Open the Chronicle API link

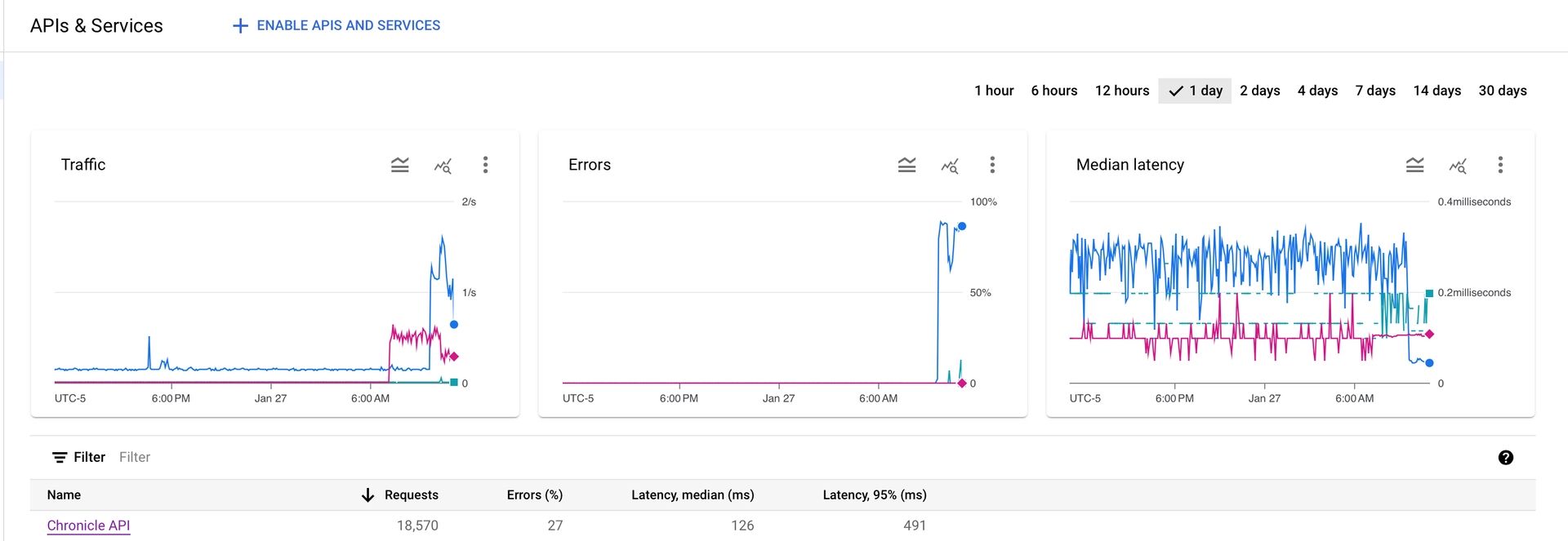click(88, 525)
